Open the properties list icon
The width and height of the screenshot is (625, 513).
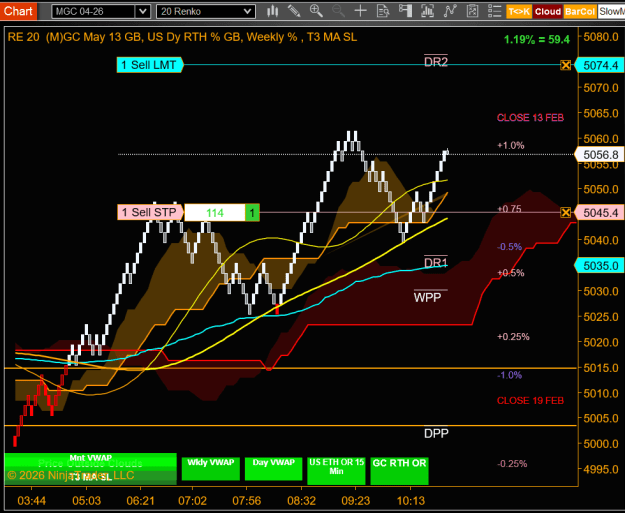point(495,11)
